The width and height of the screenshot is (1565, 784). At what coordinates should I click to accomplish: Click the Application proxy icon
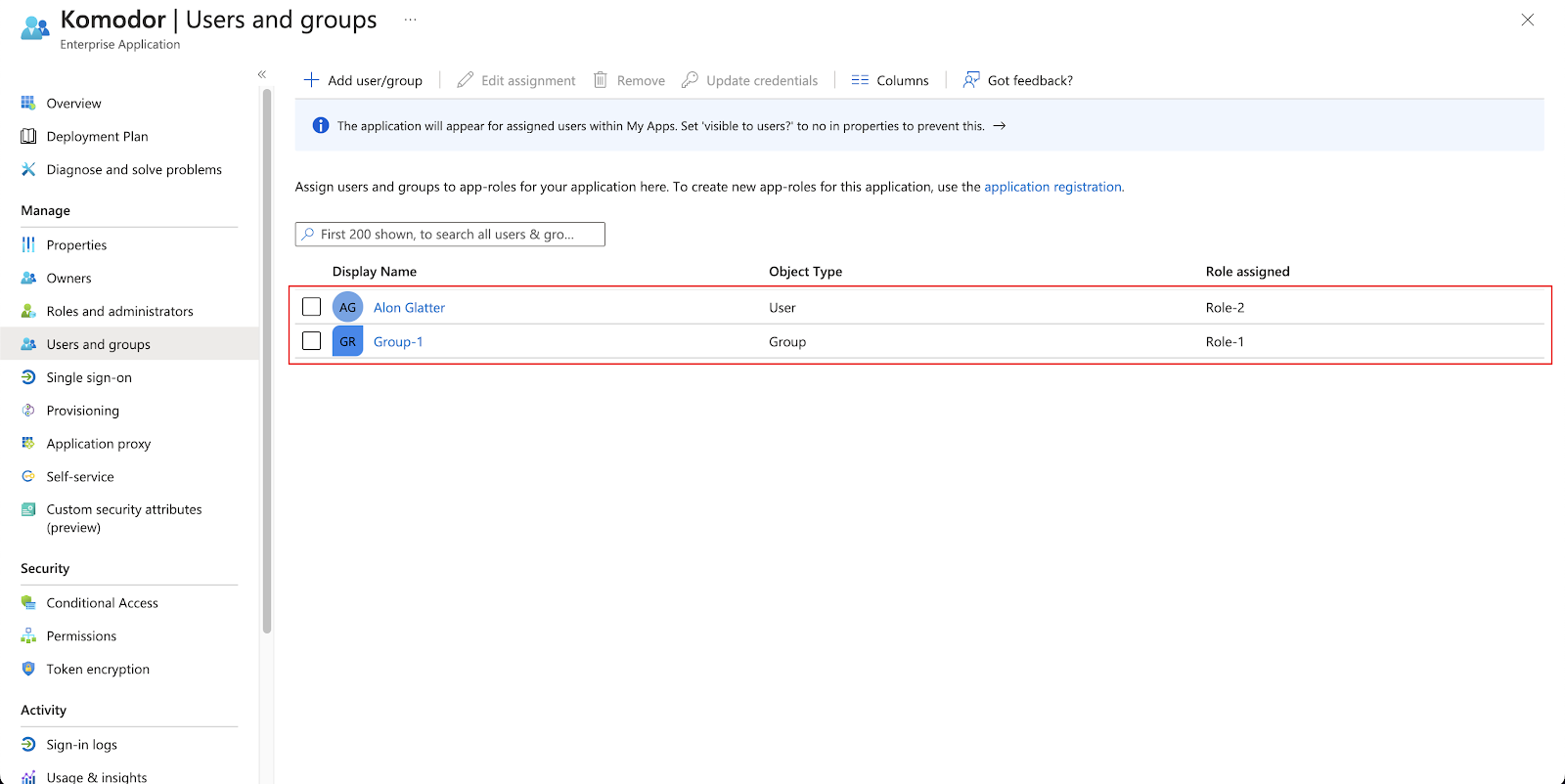coord(28,443)
